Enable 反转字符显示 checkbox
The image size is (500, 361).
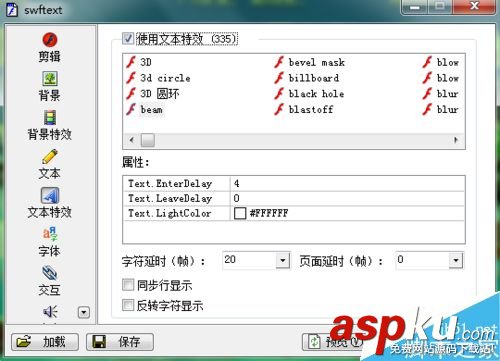click(x=128, y=305)
